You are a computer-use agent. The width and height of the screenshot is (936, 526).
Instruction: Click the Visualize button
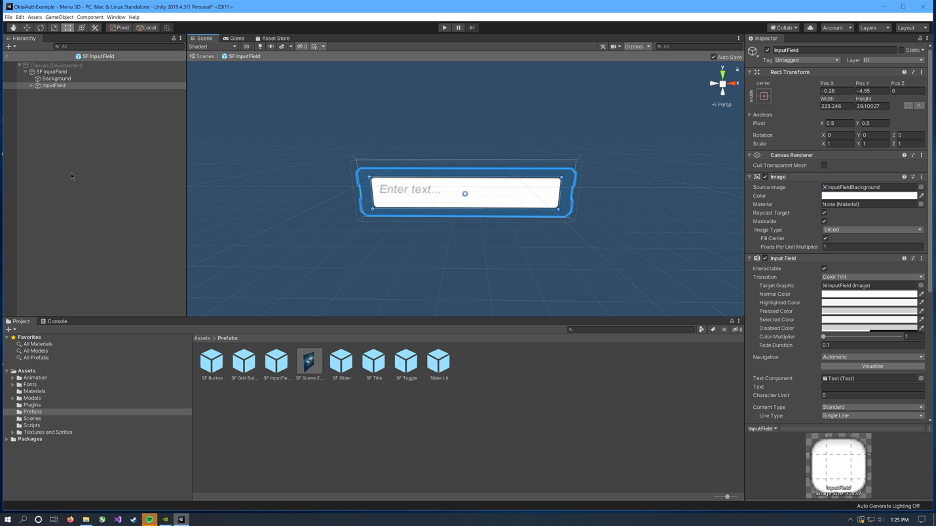[x=872, y=366]
